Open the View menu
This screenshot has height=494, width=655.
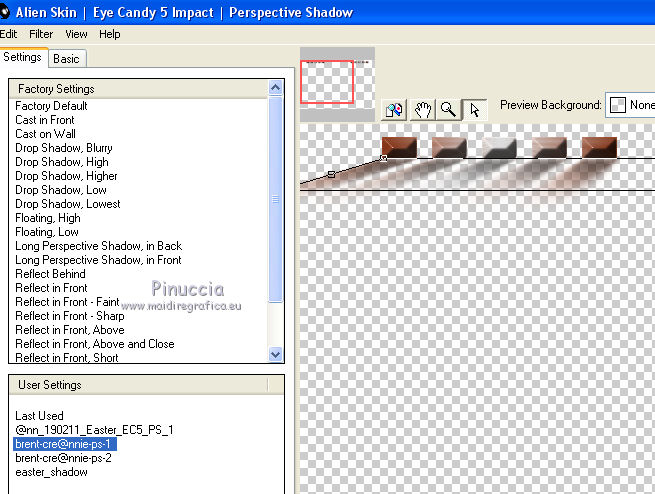point(76,34)
